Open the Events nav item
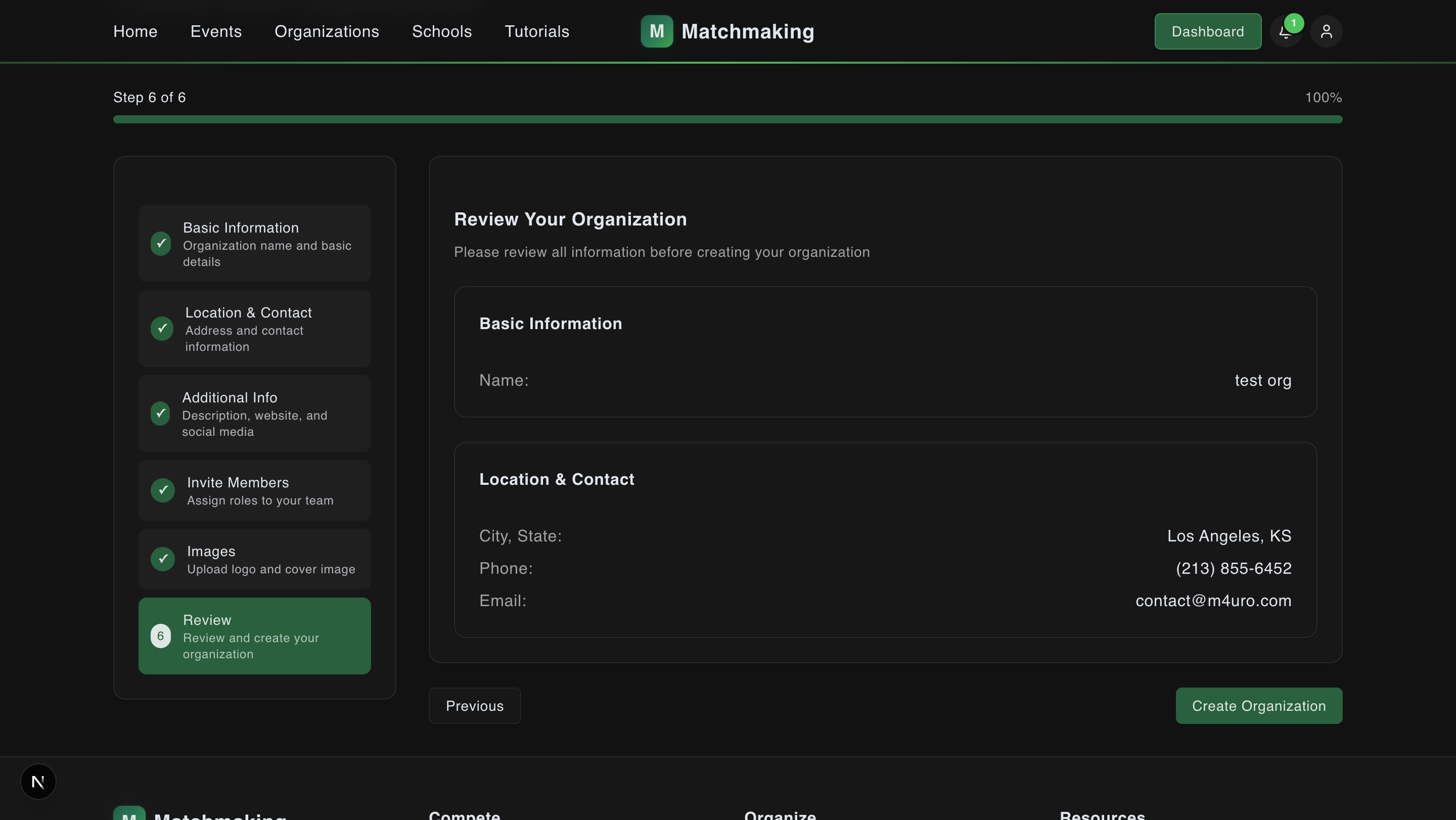 point(216,32)
